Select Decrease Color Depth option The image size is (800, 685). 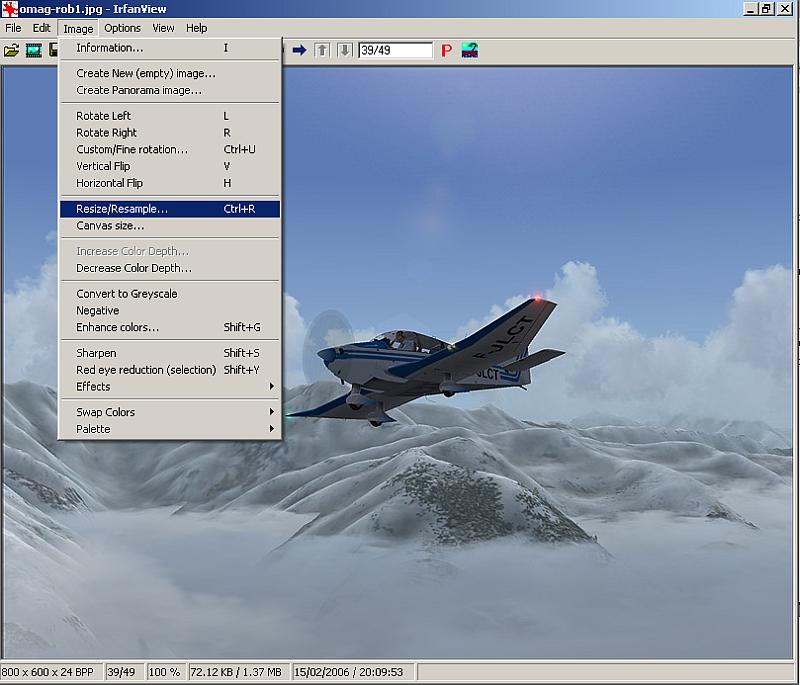[x=133, y=268]
